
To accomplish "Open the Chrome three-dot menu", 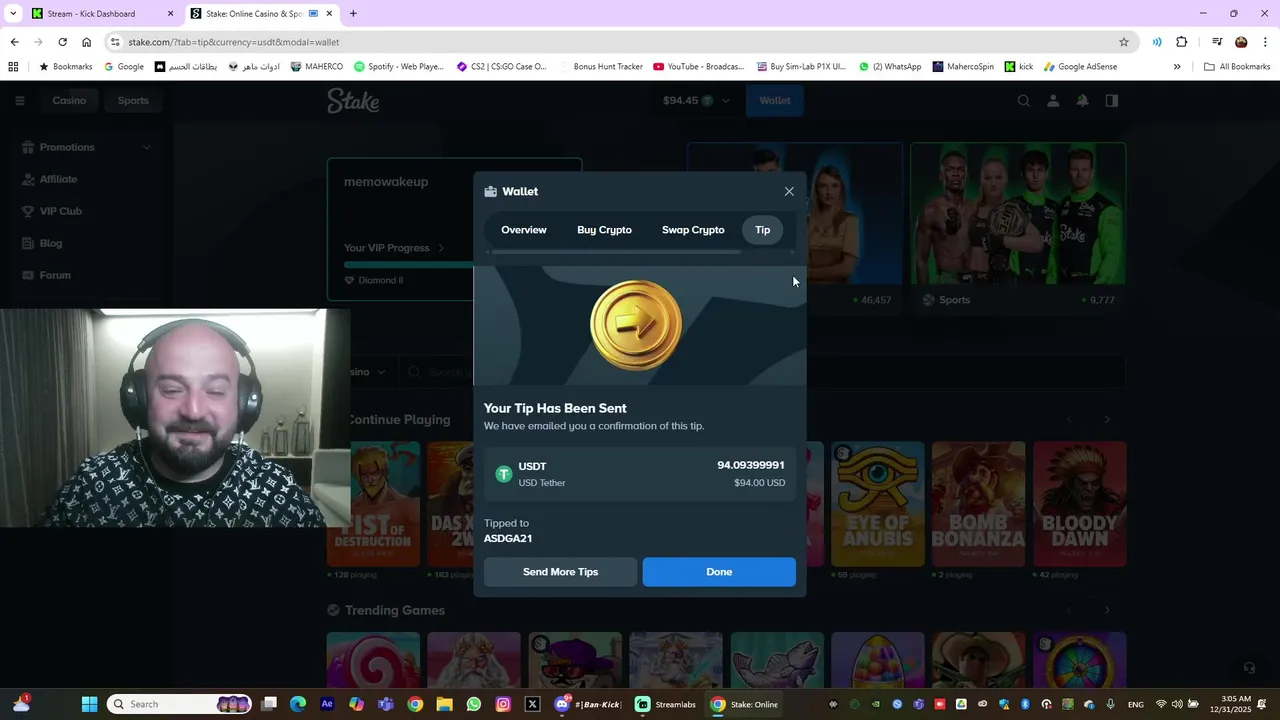I will click(1265, 42).
